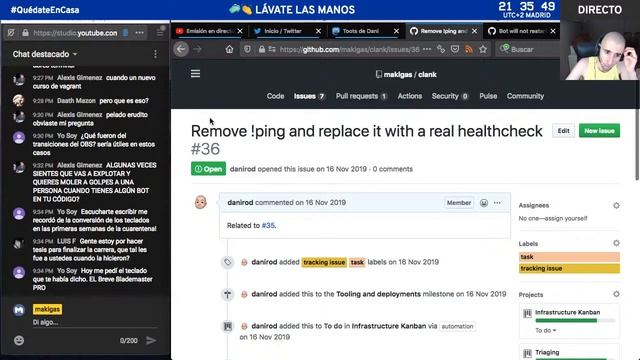The width and height of the screenshot is (640, 360).
Task: Click the green New issue button
Action: [x=599, y=131]
